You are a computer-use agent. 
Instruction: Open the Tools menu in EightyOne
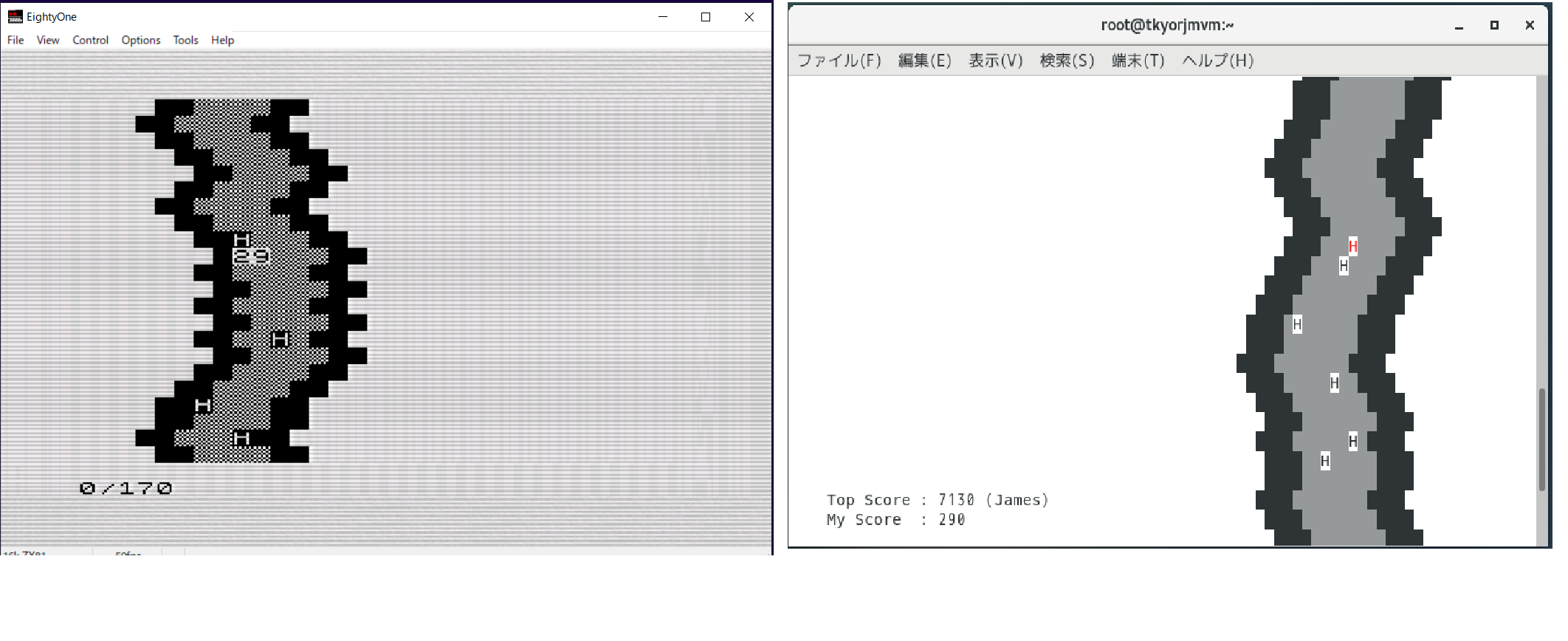pos(186,40)
